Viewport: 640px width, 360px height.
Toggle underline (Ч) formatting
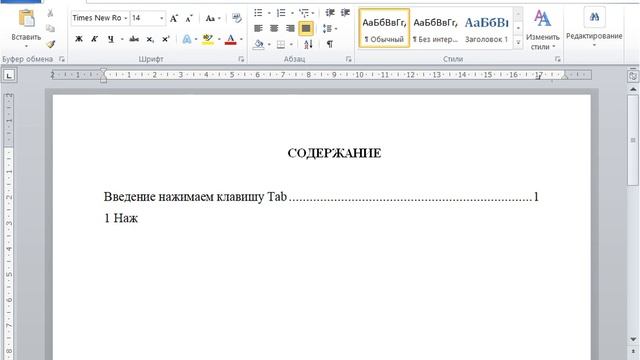(x=111, y=39)
